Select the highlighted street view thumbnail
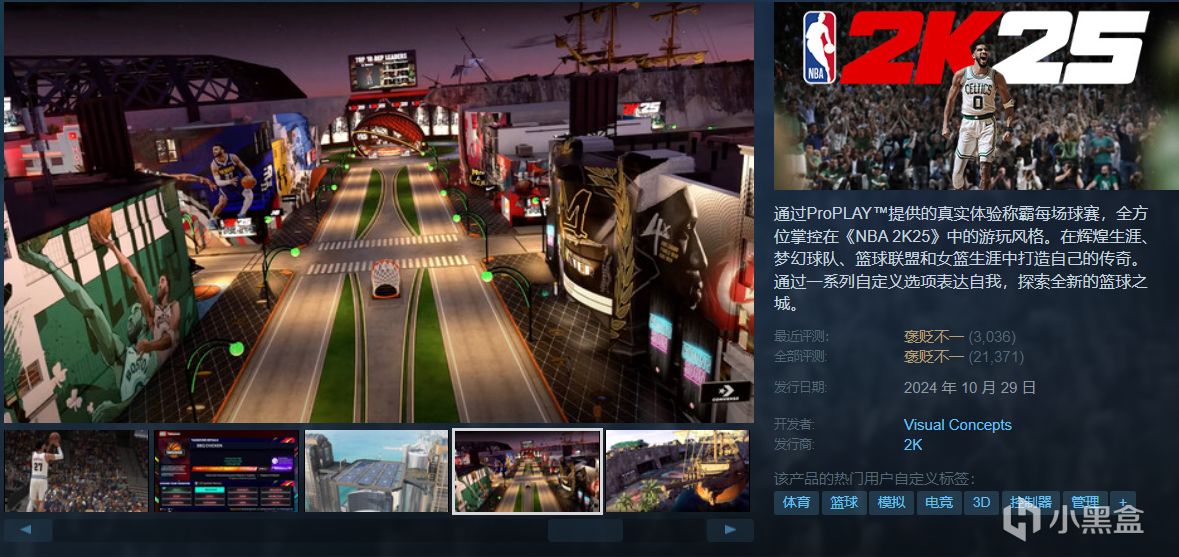The width and height of the screenshot is (1179, 557). click(x=527, y=471)
